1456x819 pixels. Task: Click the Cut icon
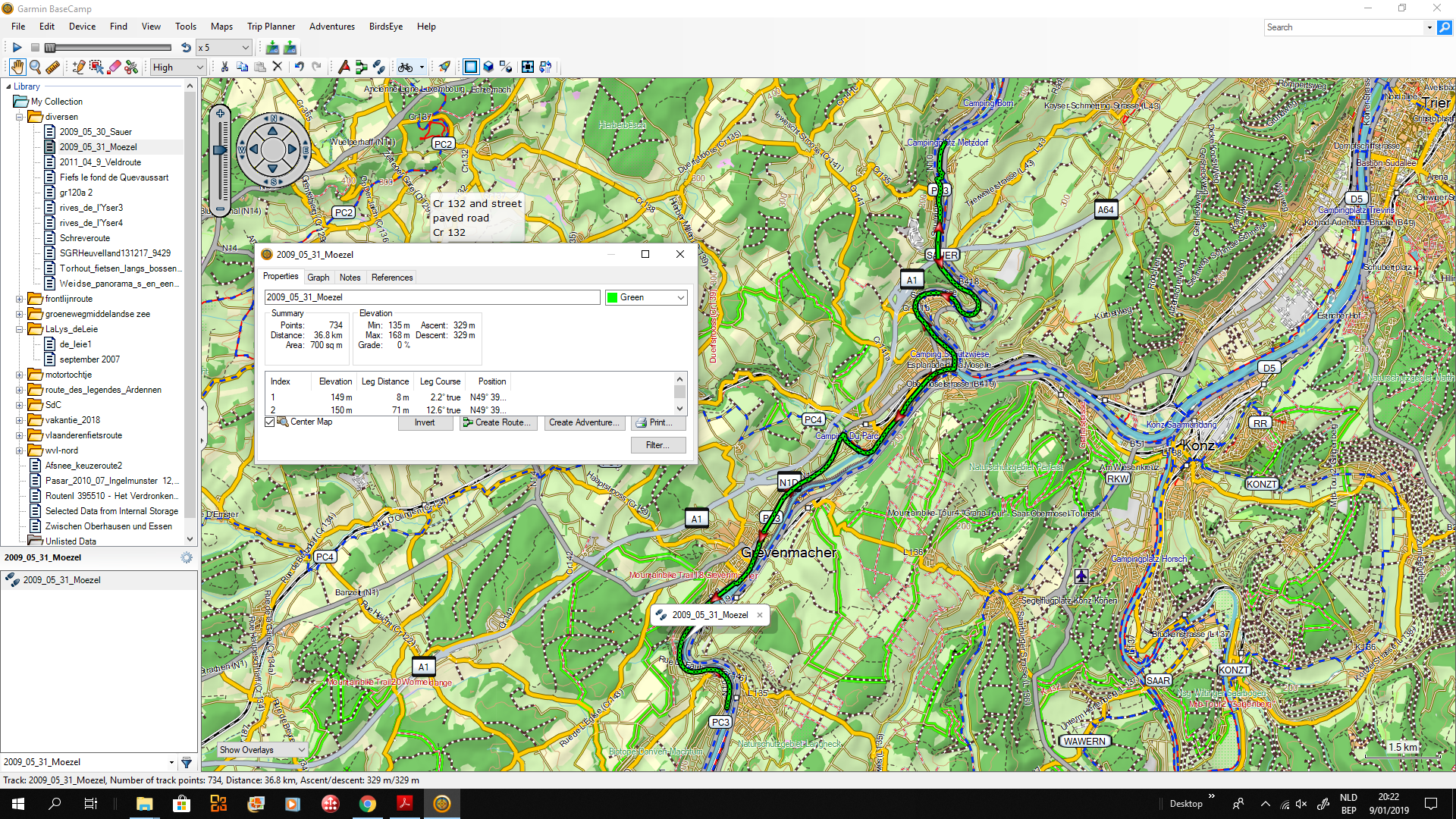tap(224, 67)
